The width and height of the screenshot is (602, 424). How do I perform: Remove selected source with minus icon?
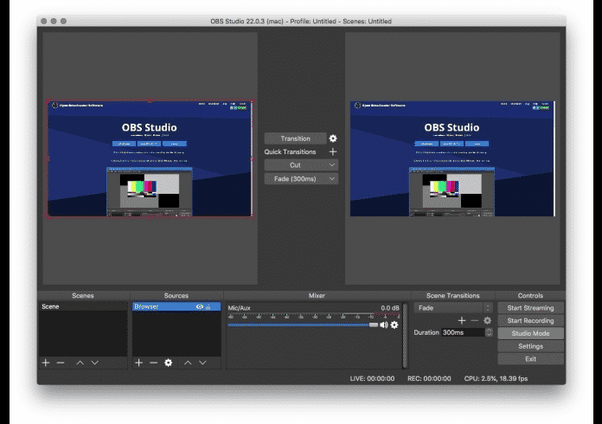[154, 363]
